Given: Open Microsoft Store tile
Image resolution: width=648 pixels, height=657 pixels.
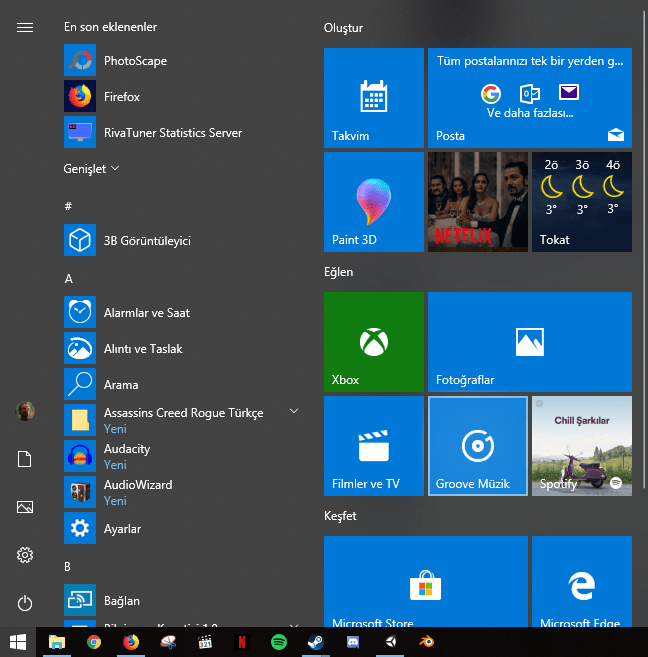Looking at the screenshot, I should pyautogui.click(x=425, y=584).
